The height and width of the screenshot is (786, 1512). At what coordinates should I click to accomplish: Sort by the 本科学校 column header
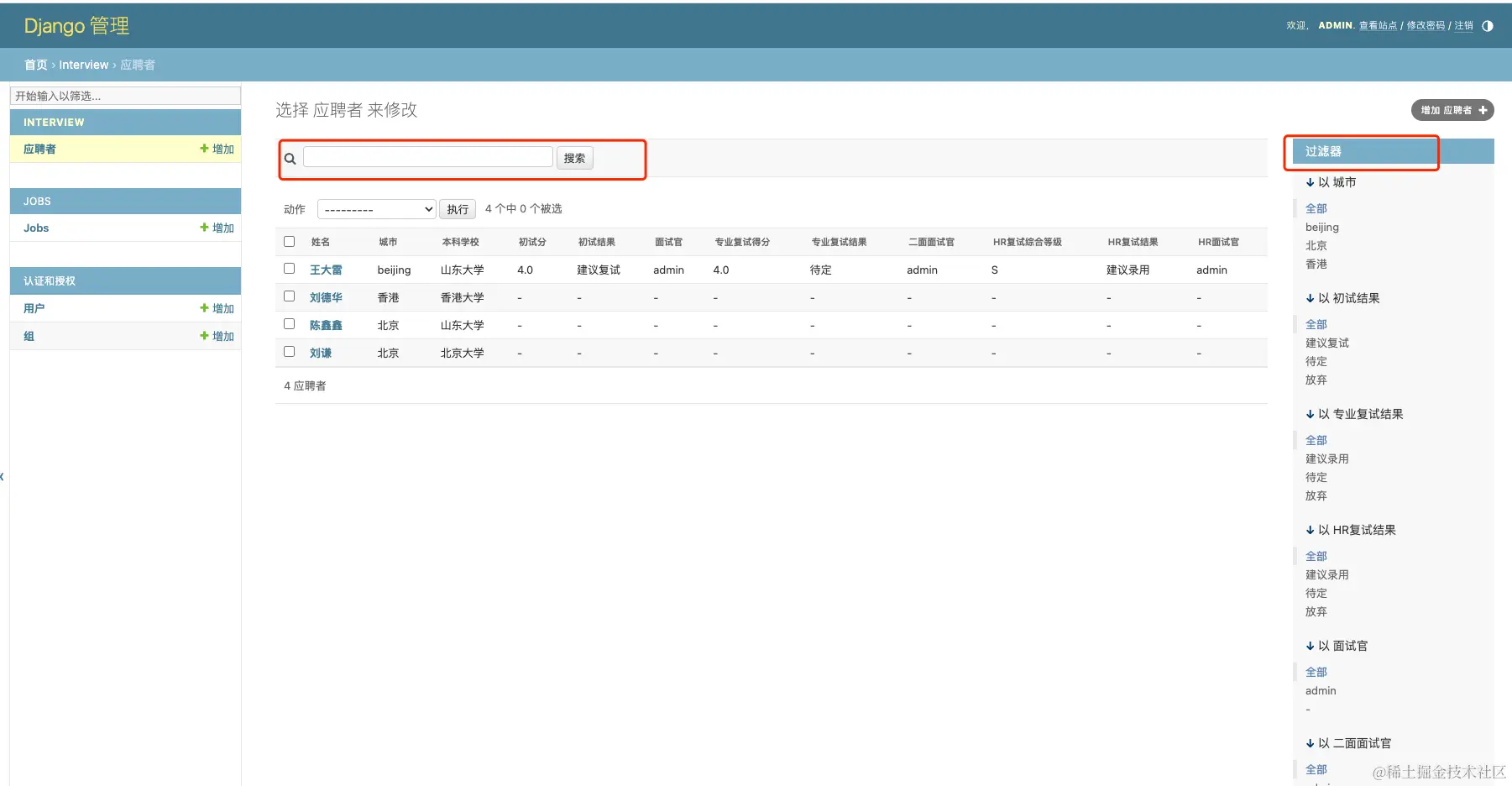click(460, 242)
